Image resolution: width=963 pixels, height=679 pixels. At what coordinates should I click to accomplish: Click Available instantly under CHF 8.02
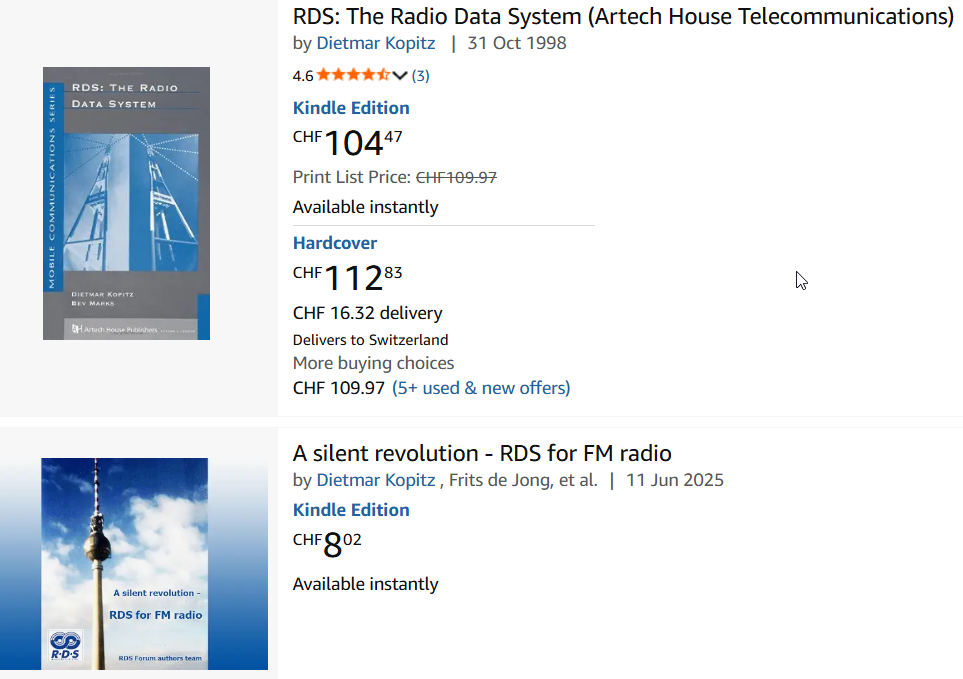365,584
